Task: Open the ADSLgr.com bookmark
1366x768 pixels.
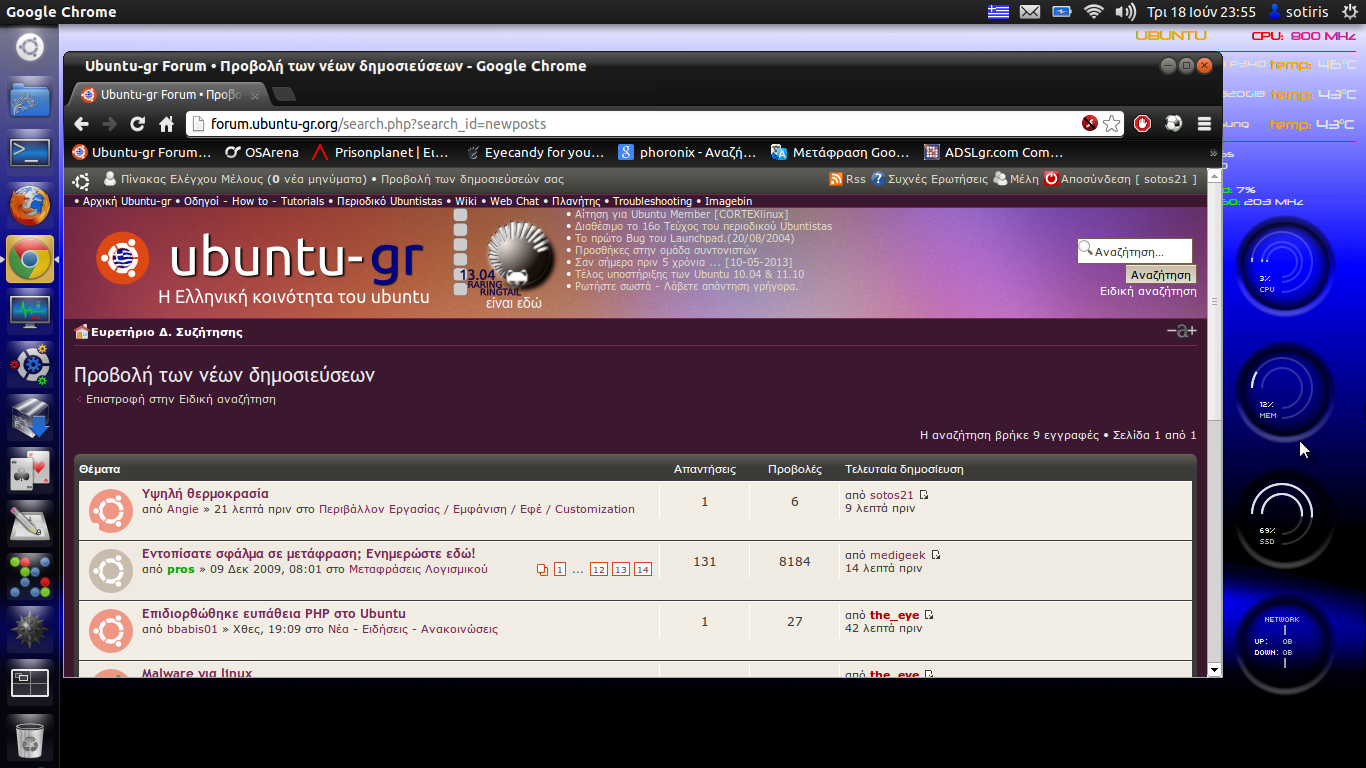Action: point(993,153)
